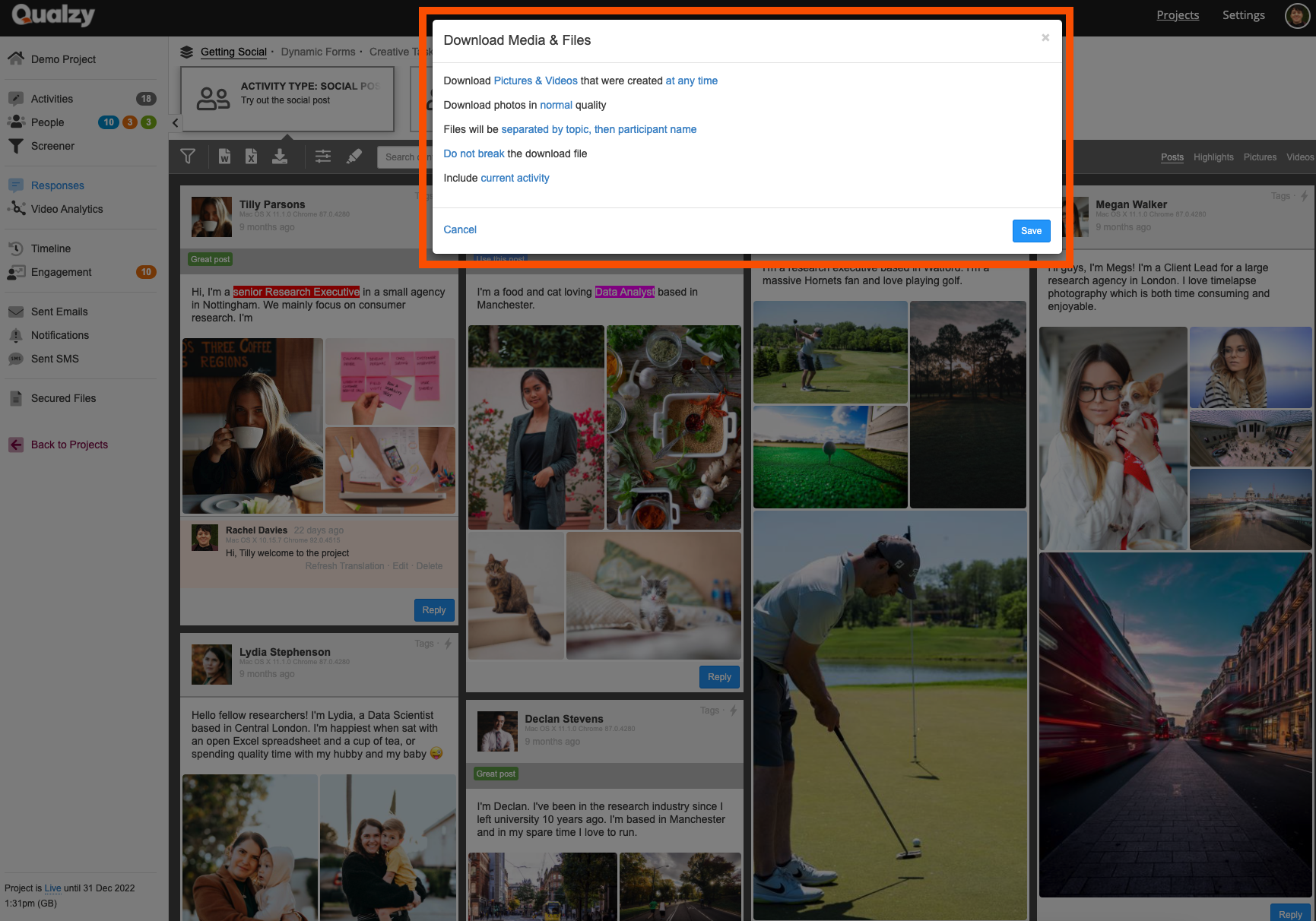
Task: Open the display settings sliders icon
Action: [323, 157]
